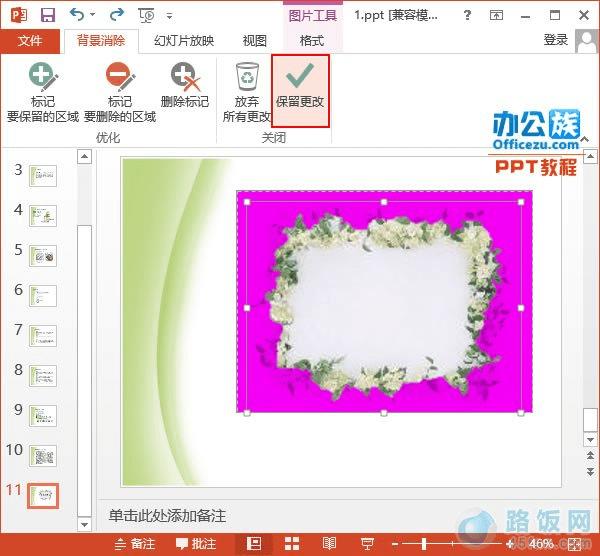Viewport: 600px width, 556px height.
Task: Click 单击此处添加备注 notes field
Action: coord(167,516)
